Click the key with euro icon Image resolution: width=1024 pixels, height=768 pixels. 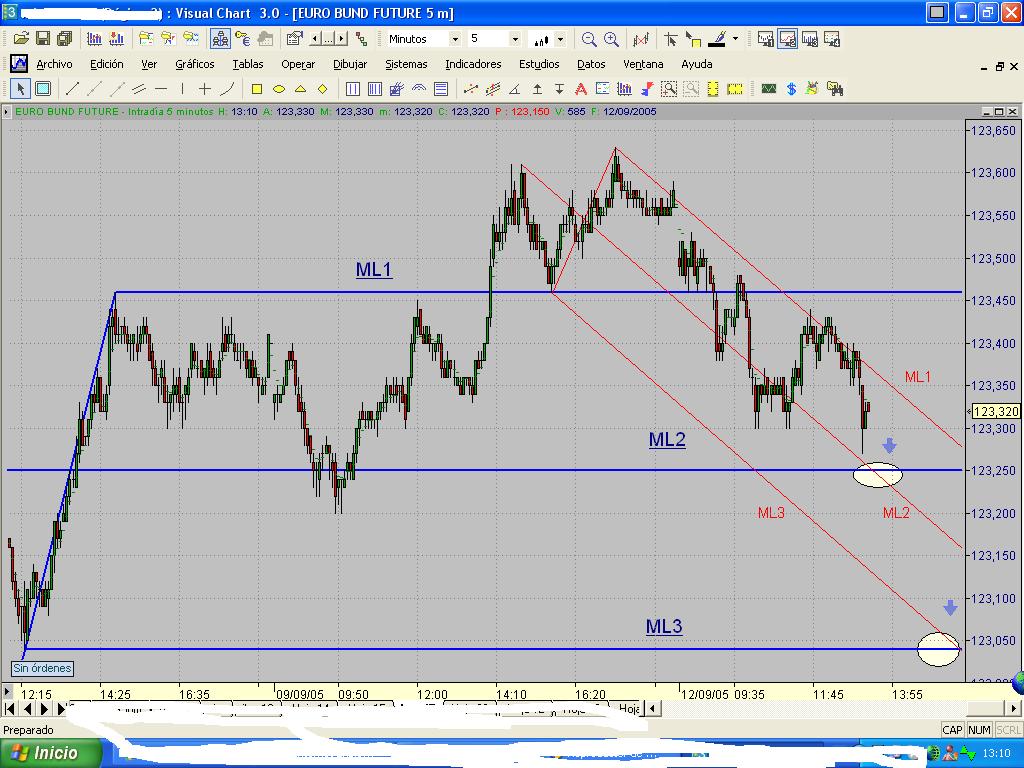242,39
